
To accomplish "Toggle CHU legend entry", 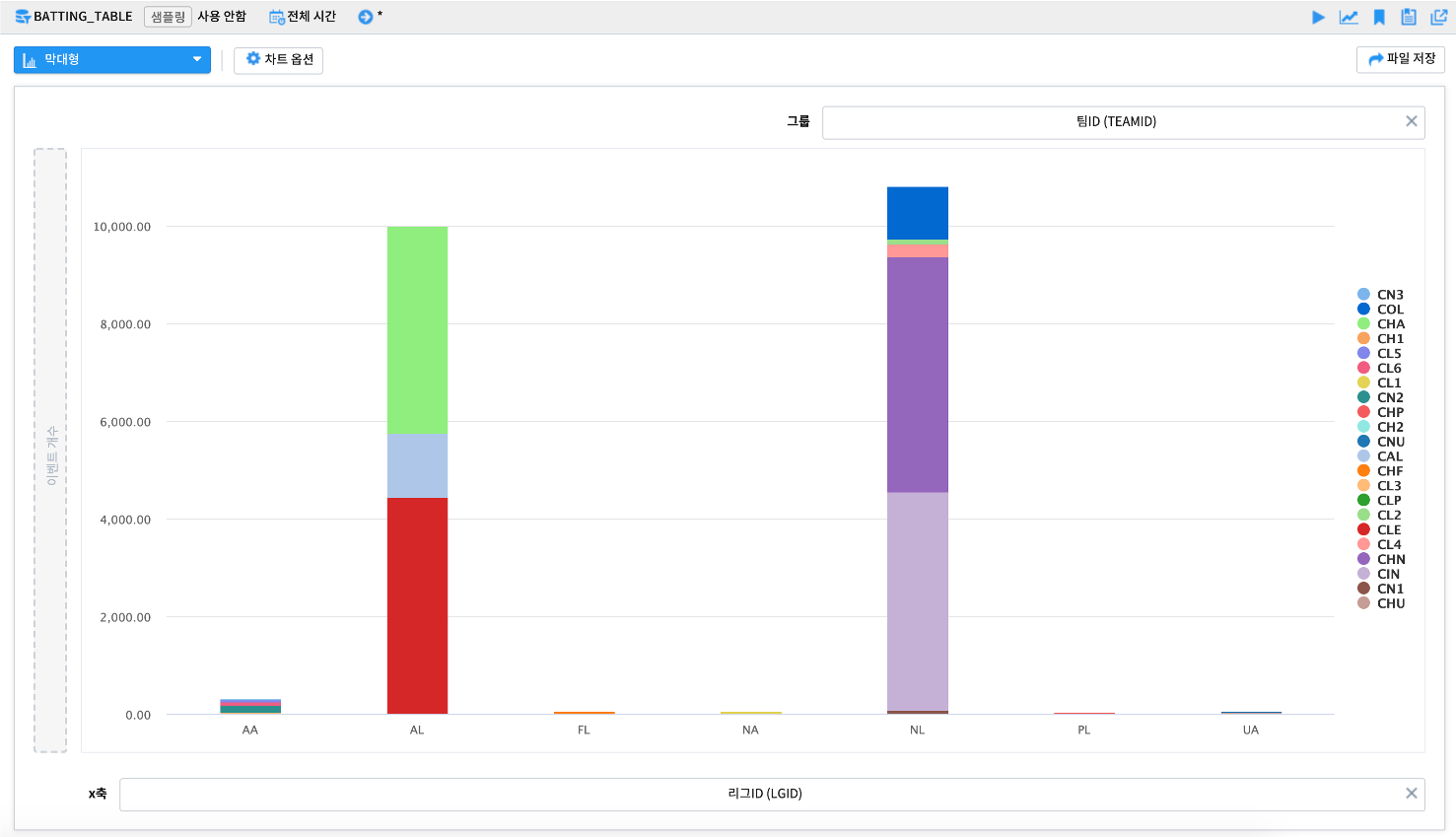I will [1381, 603].
